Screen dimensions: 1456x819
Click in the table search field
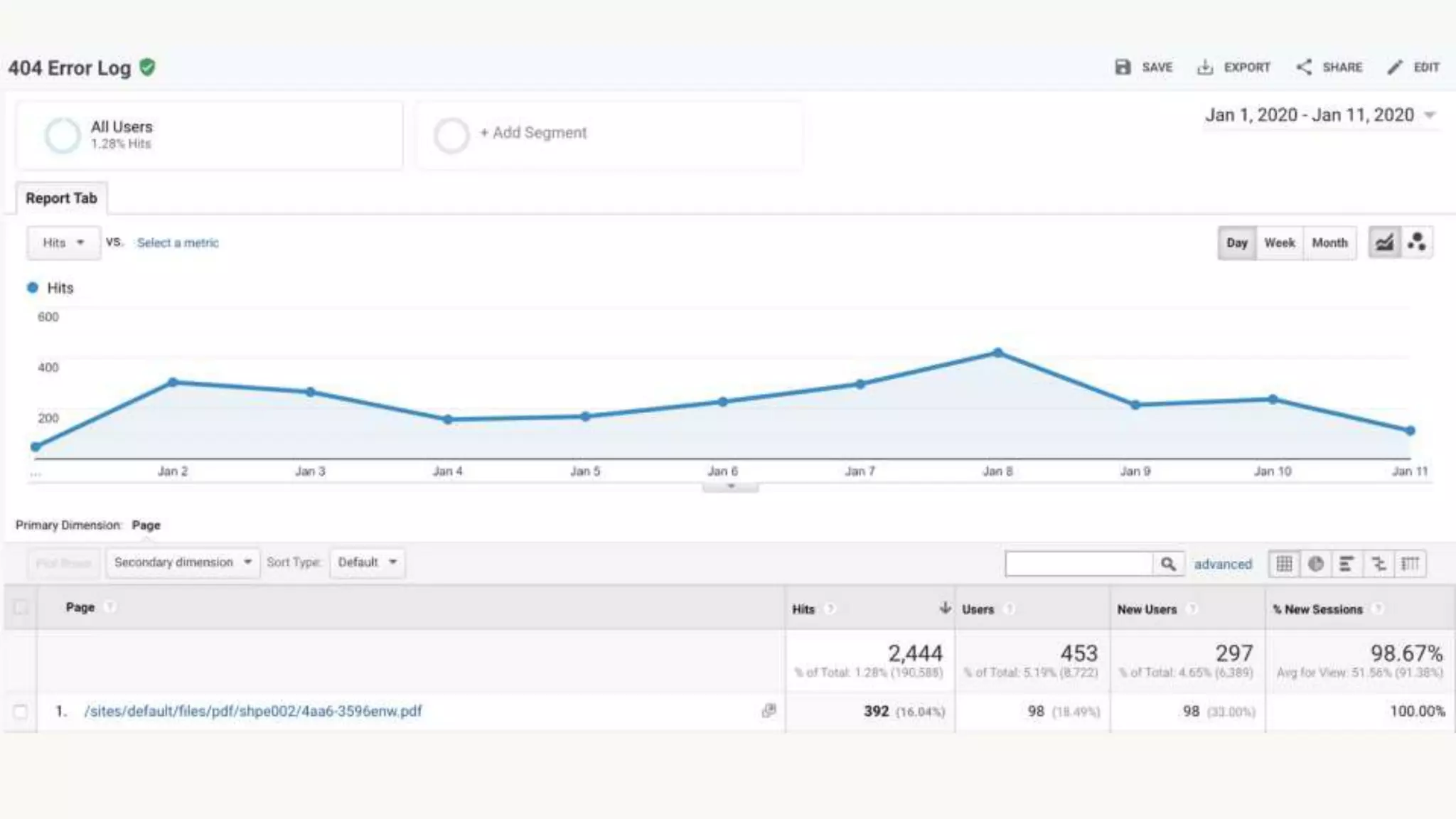click(x=1078, y=564)
